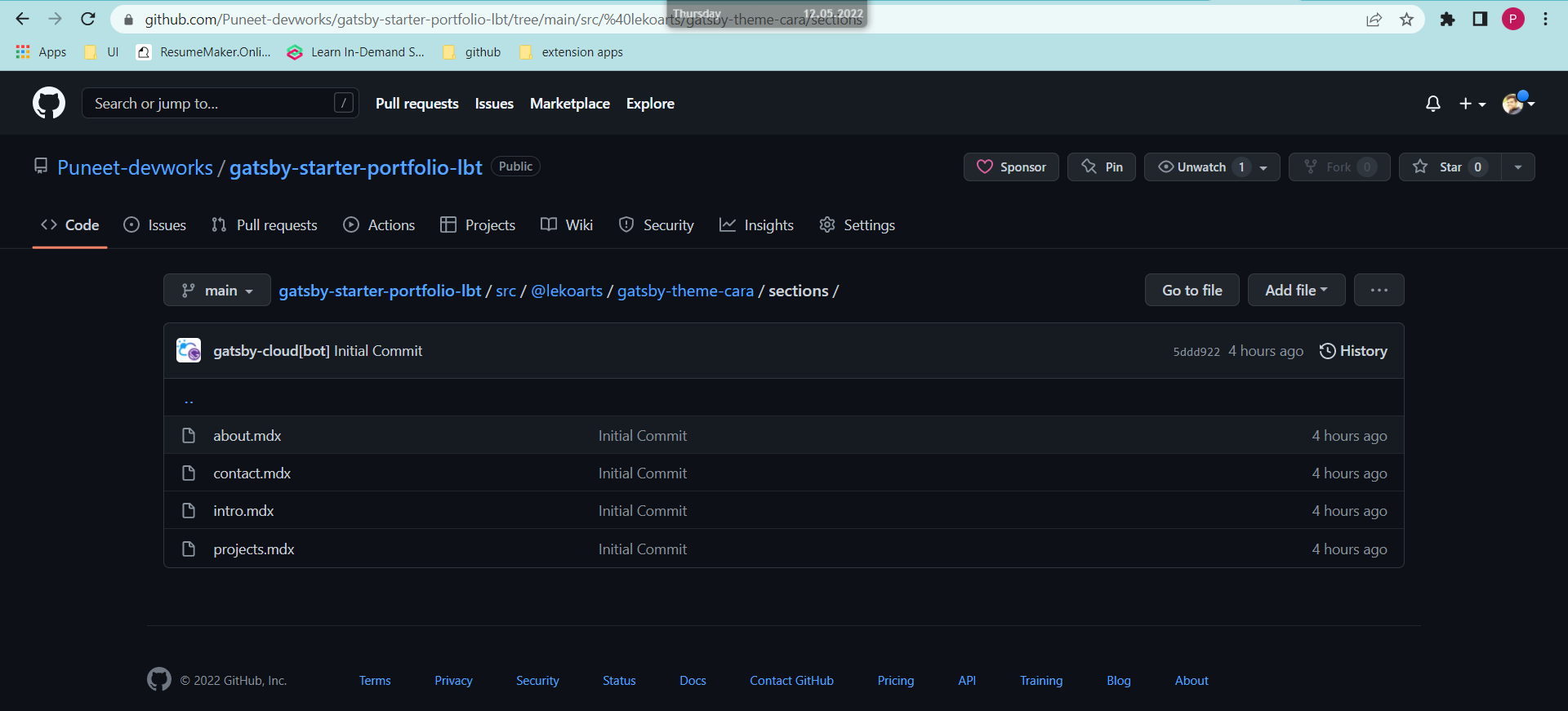
Task: Open notifications bell icon
Action: click(1432, 104)
